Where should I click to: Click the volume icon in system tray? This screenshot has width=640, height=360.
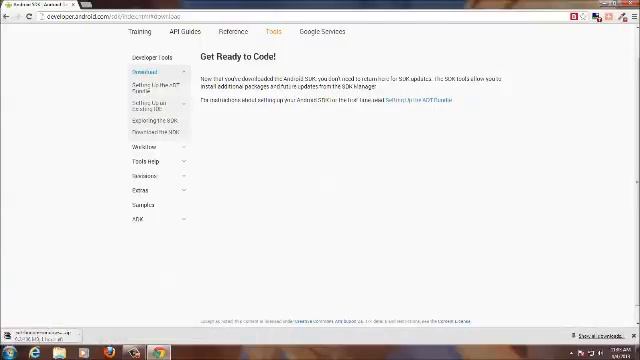point(600,353)
